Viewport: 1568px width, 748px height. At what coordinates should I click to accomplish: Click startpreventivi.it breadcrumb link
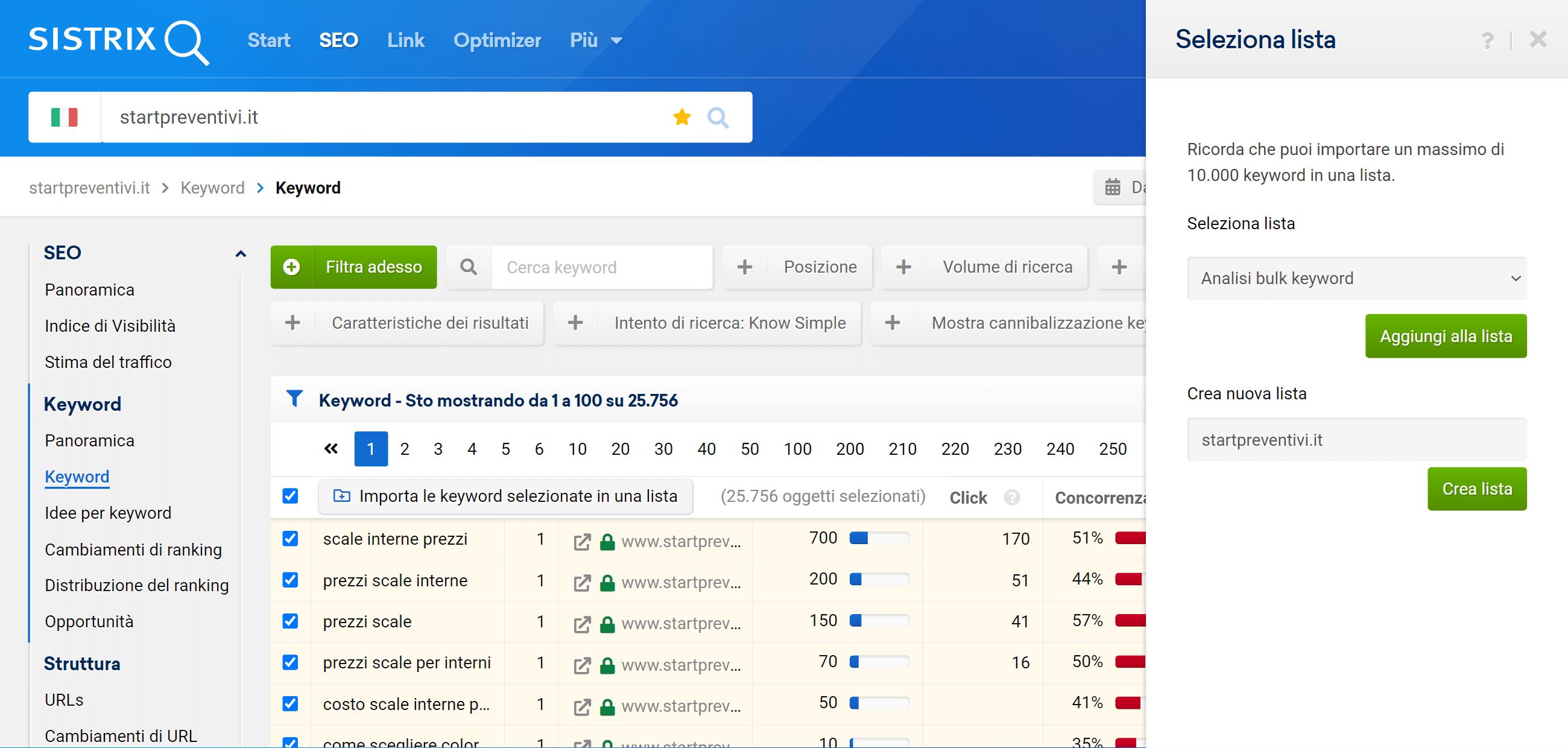pos(89,187)
